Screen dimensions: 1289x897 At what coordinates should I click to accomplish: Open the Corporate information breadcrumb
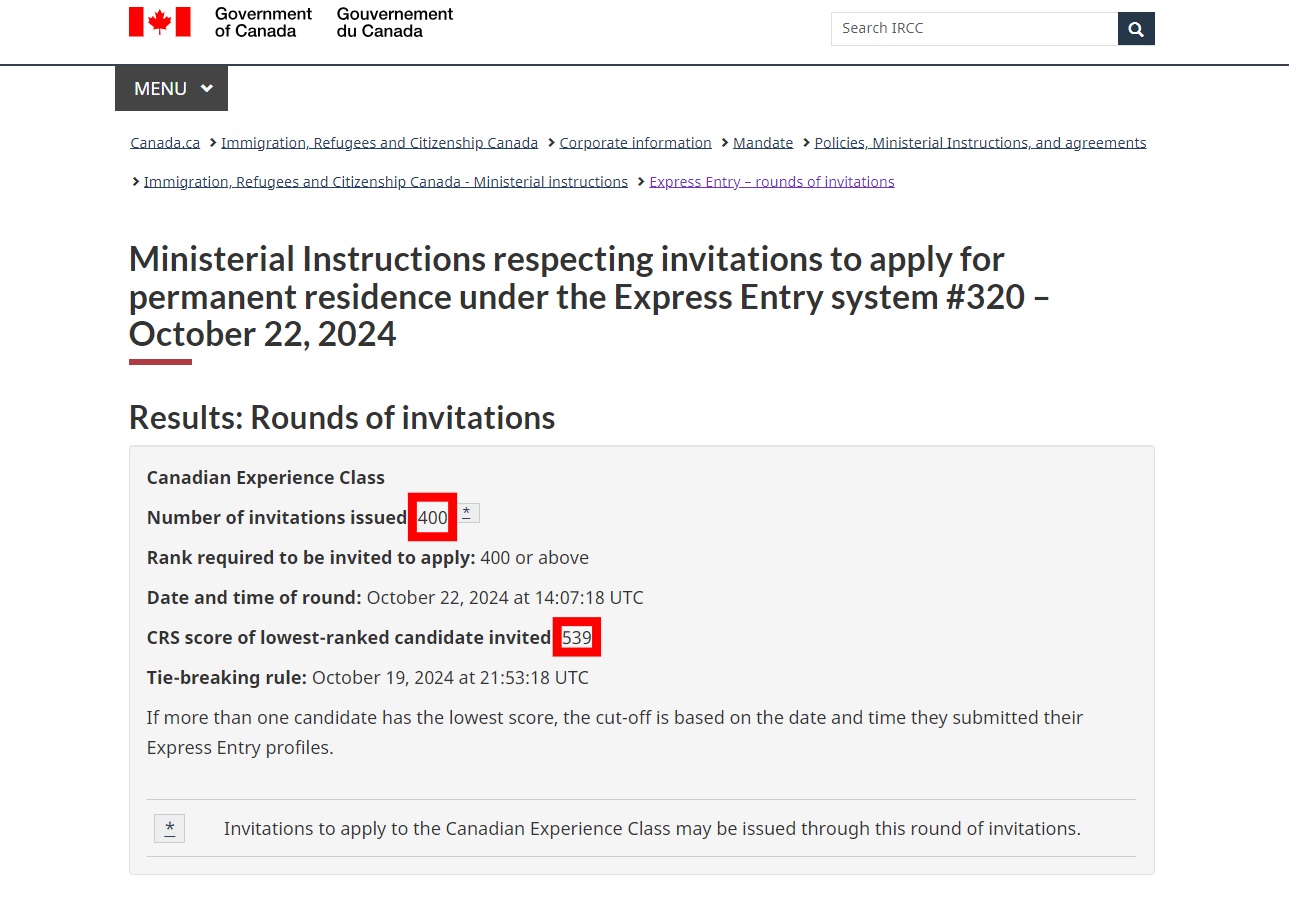635,143
